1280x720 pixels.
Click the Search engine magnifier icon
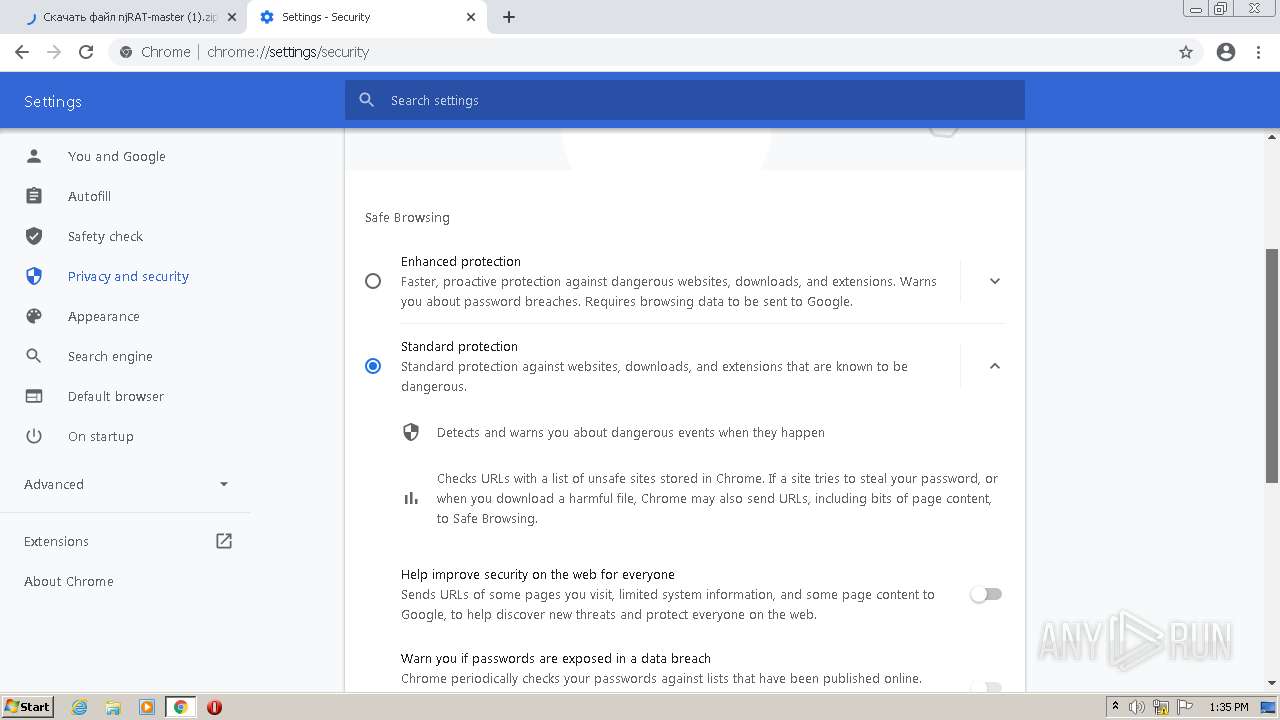(34, 356)
